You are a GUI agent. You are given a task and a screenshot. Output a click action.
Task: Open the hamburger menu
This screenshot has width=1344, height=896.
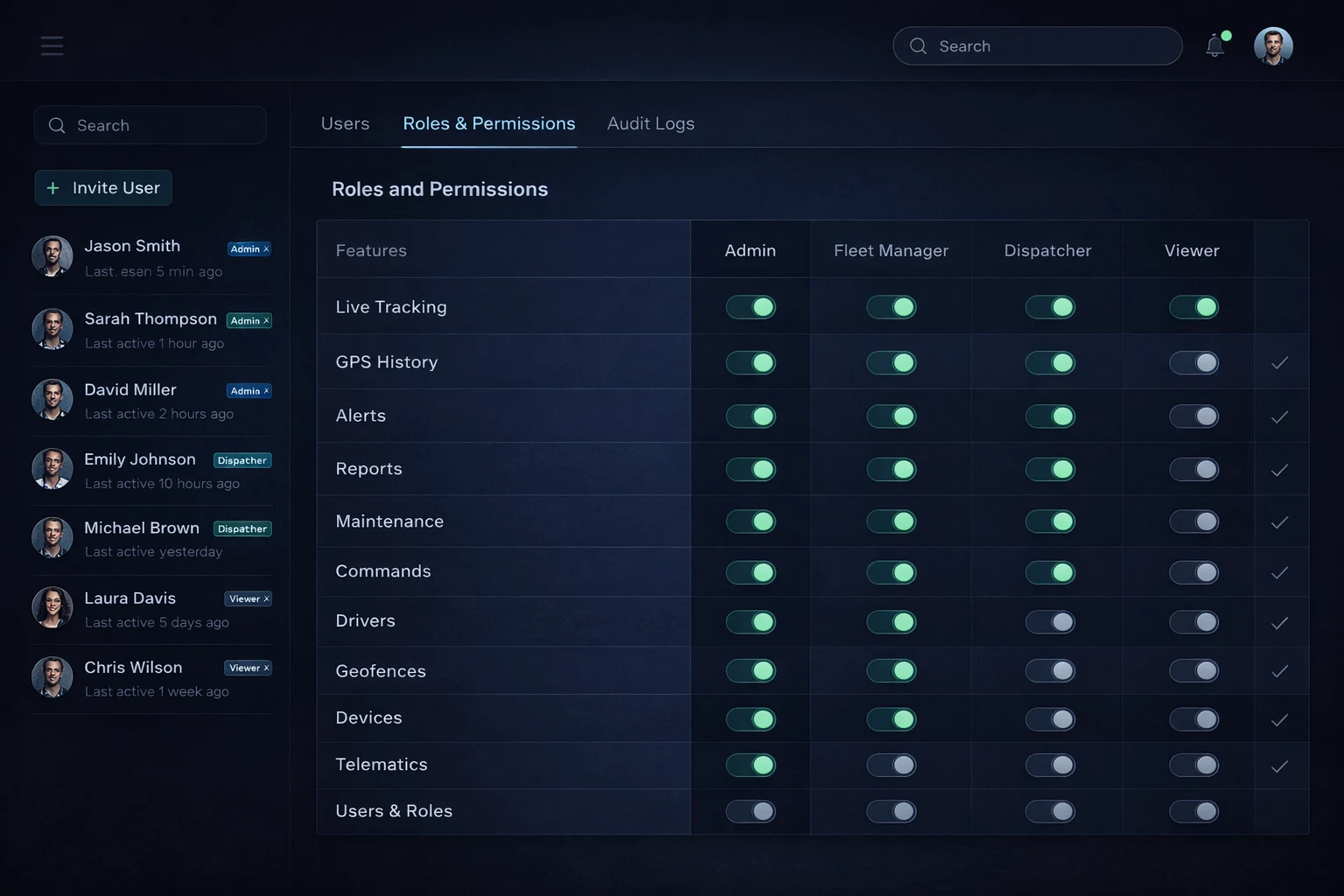click(x=52, y=45)
